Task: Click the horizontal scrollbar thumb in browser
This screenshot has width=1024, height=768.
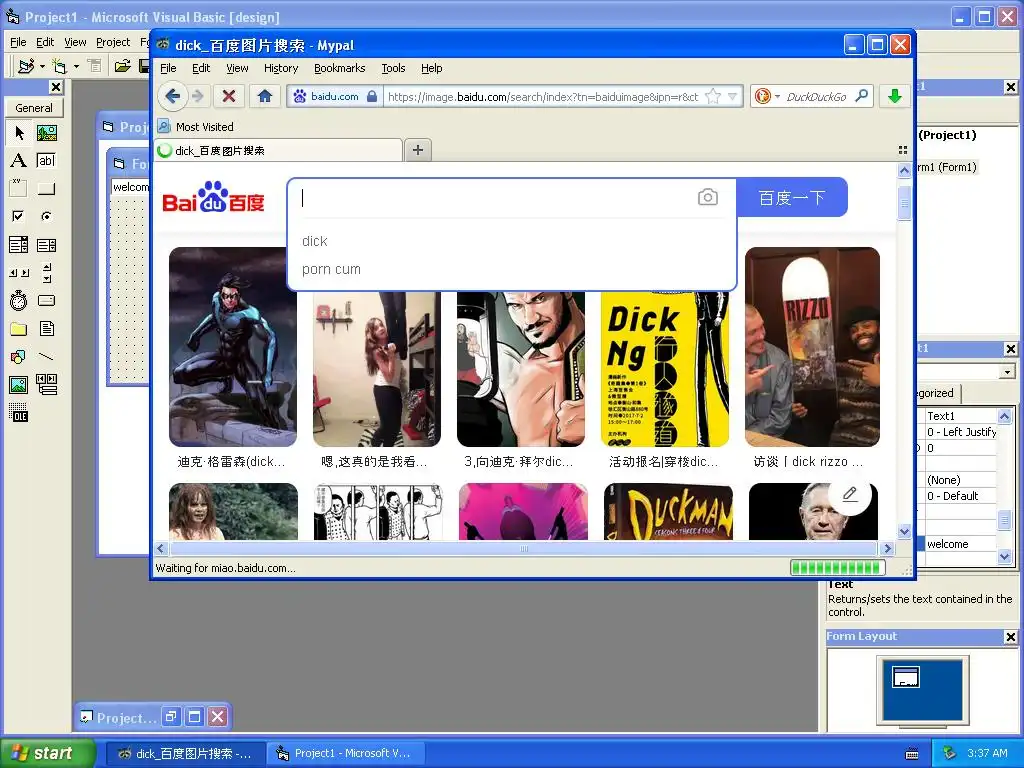Action: tap(524, 549)
